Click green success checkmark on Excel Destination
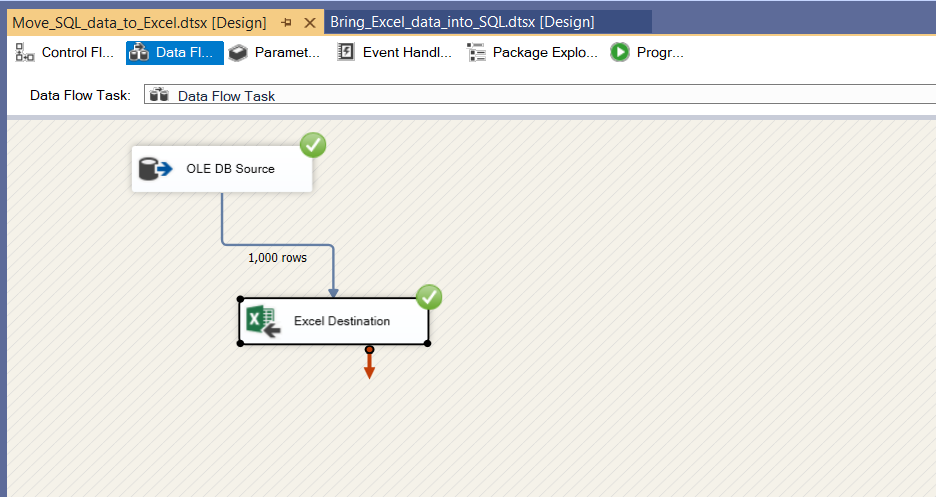Screen dimensions: 936x497 [x=429, y=297]
